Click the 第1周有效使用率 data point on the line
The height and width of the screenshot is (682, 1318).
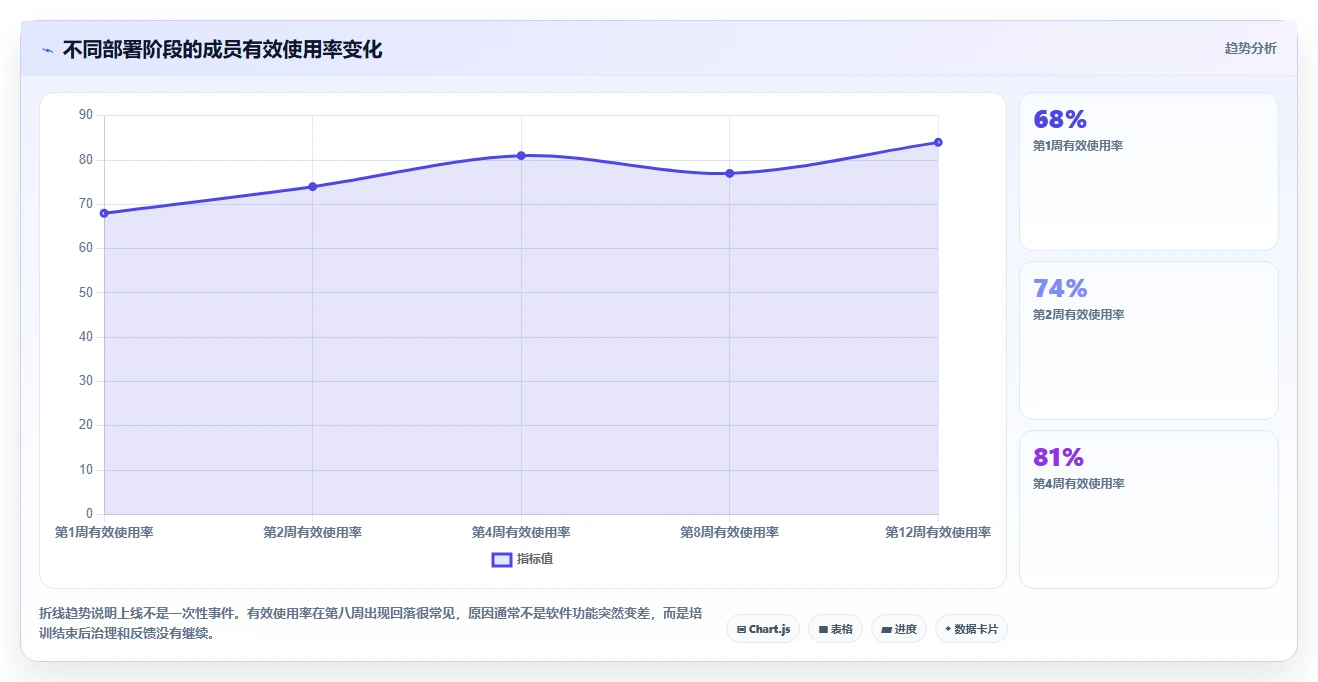point(104,213)
